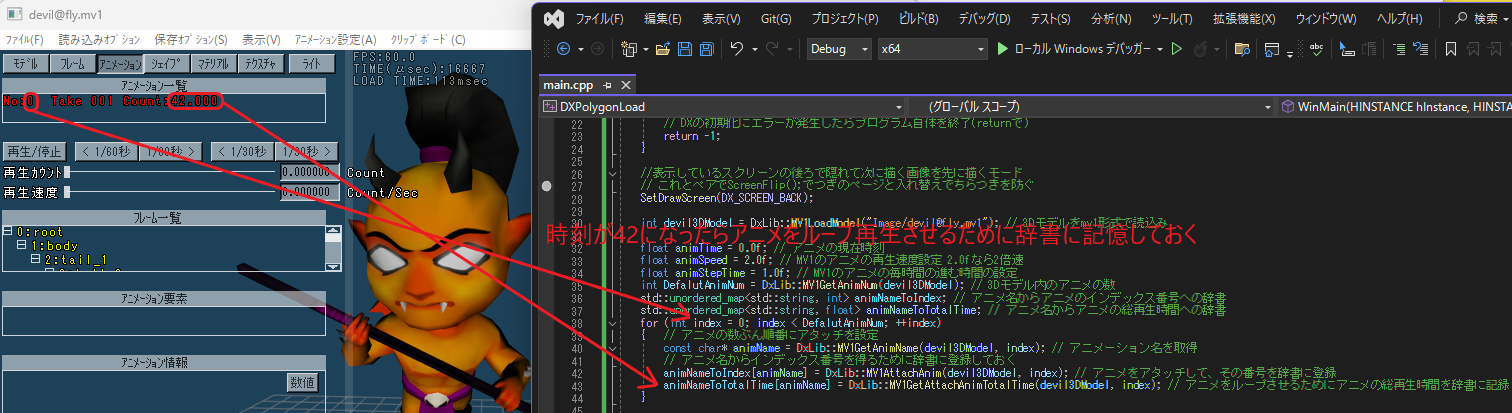The width and height of the screenshot is (1512, 413).
Task: Start debugging with the green play icon
Action: pos(1003,49)
